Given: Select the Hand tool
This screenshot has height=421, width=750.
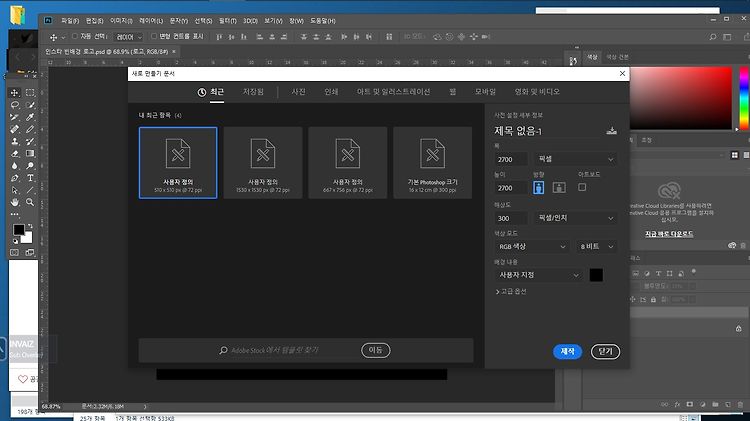Looking at the screenshot, I should (15, 202).
